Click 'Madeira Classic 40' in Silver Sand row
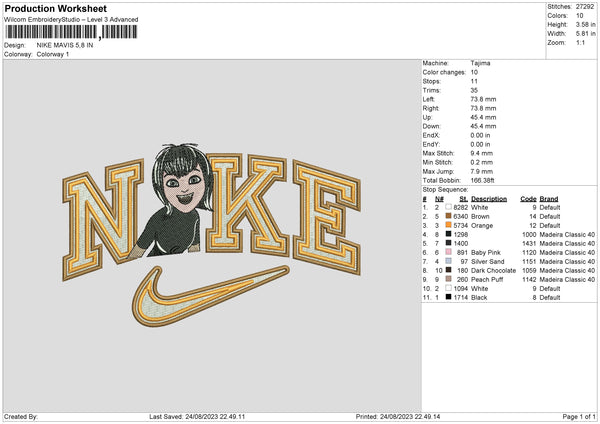Image resolution: width=600 pixels, height=424 pixels. (x=567, y=262)
